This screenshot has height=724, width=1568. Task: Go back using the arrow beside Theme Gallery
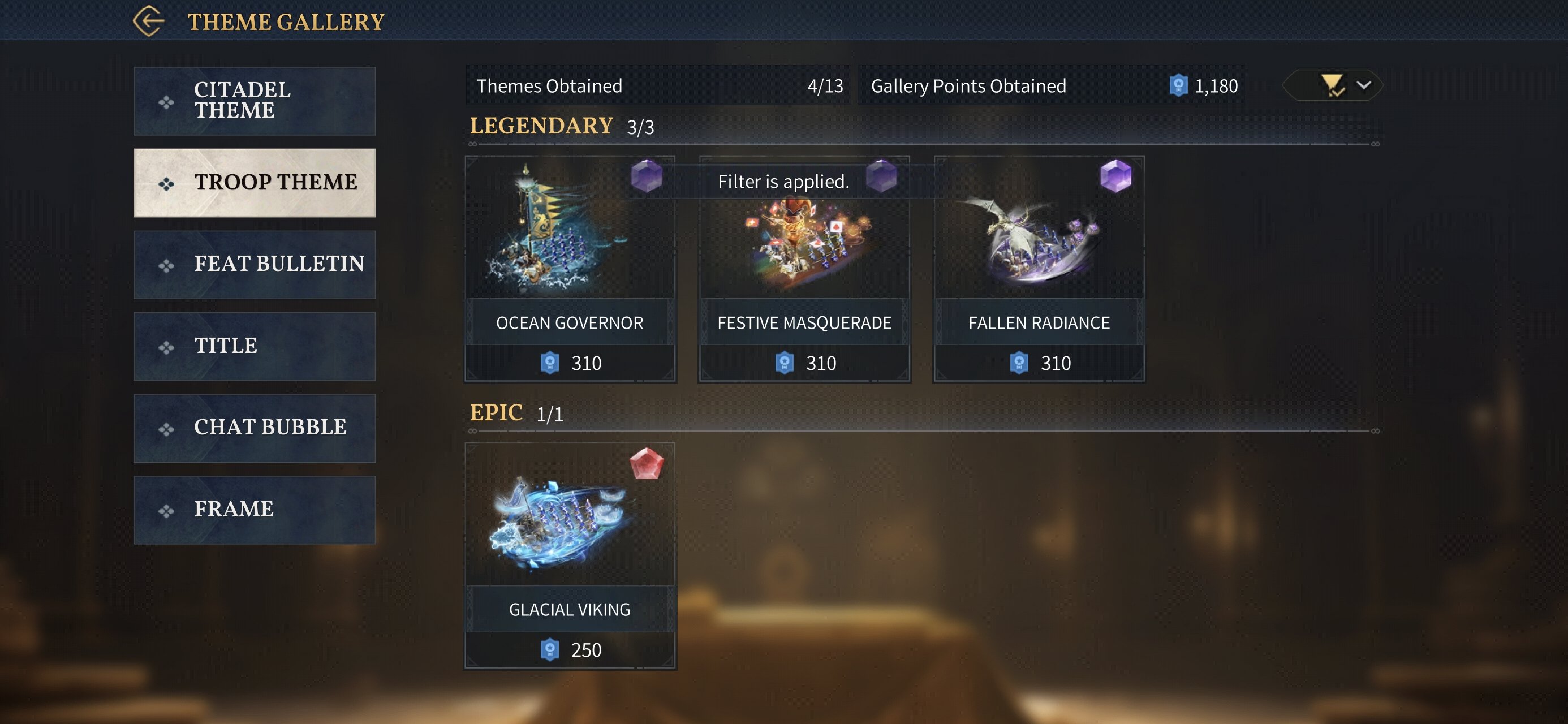pos(149,21)
